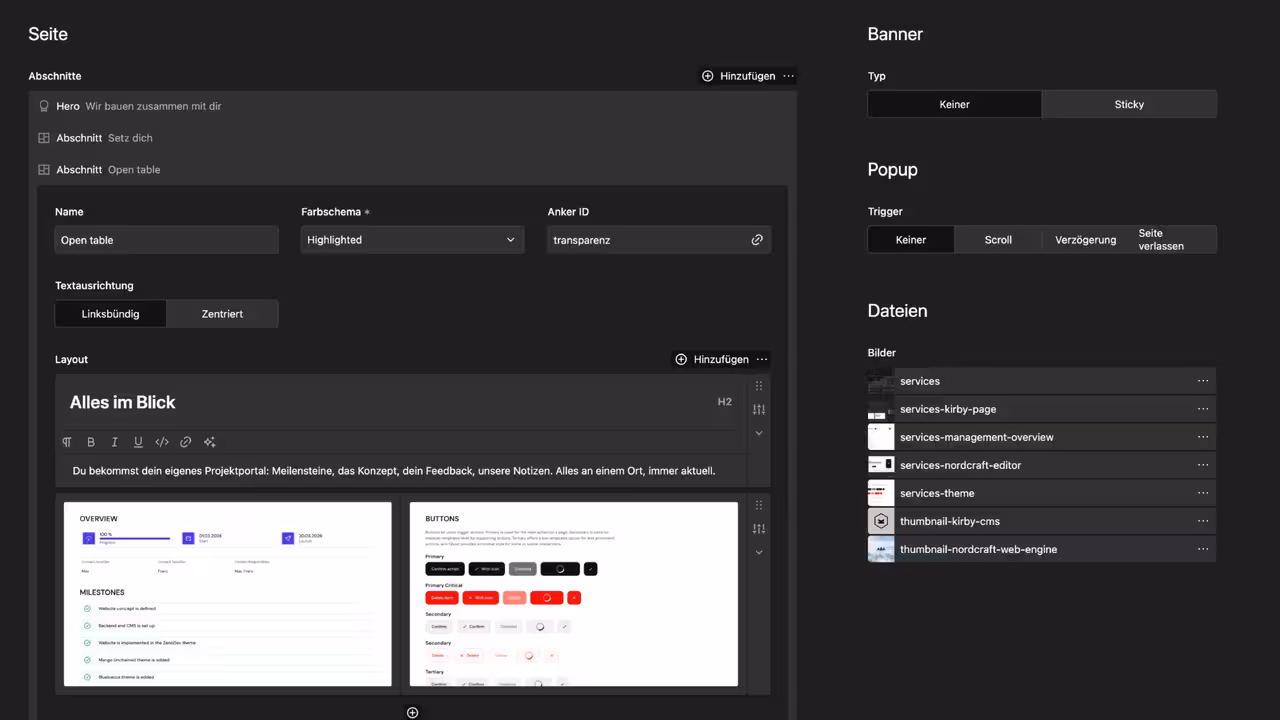Click Hinzufügen next to Layout
The image size is (1280, 720).
pyautogui.click(x=711, y=359)
